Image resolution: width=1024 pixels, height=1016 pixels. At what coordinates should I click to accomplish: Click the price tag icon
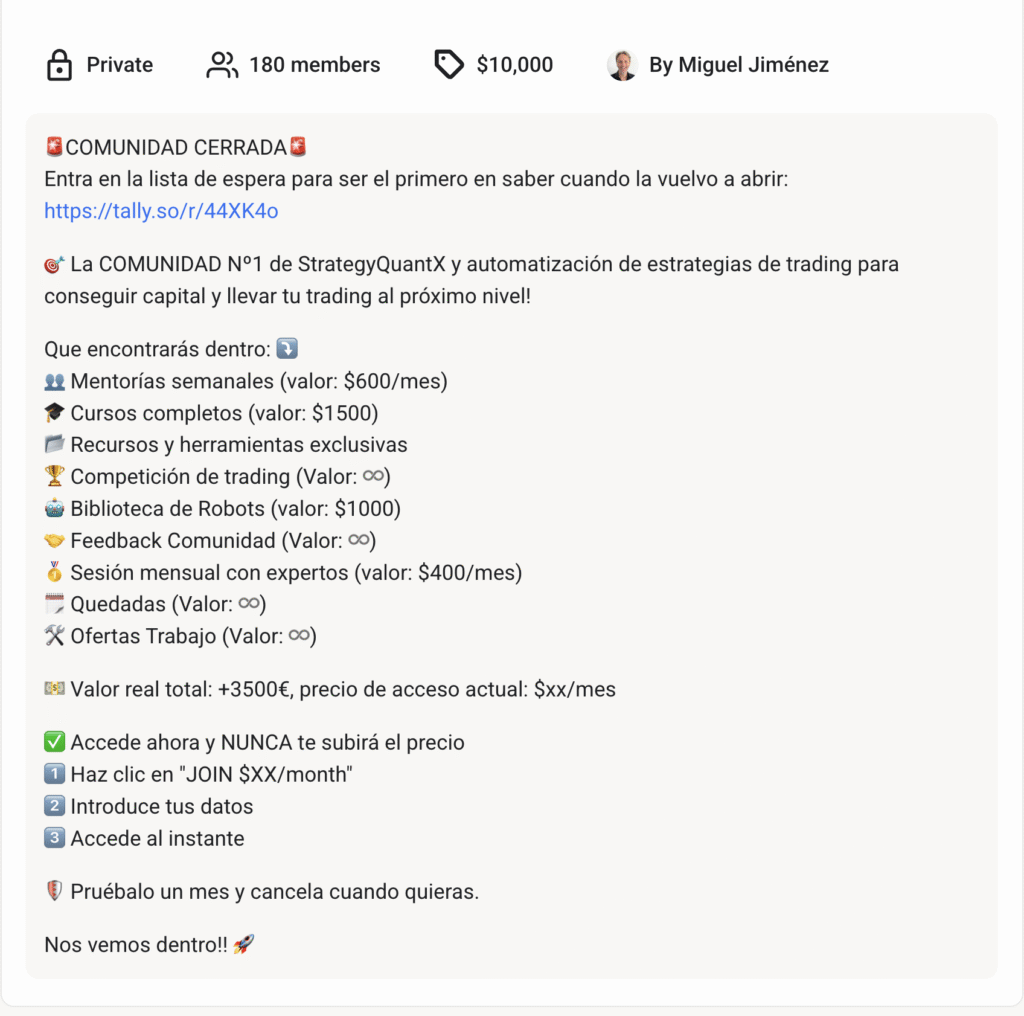(x=449, y=66)
